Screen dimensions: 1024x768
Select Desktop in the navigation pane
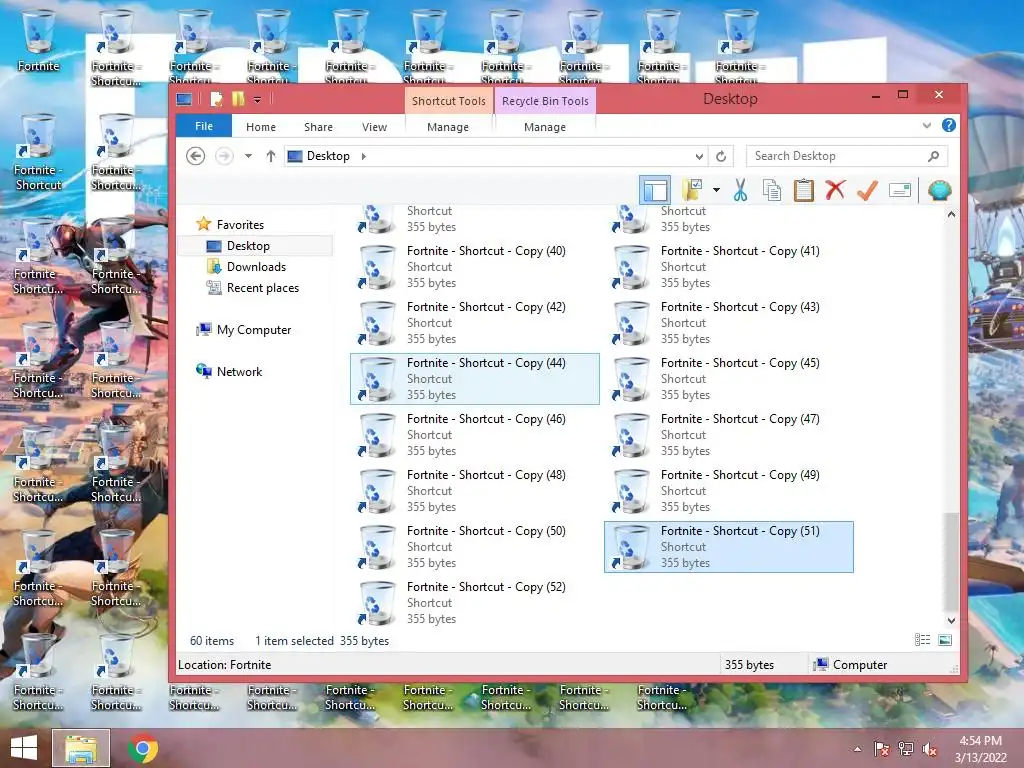248,246
